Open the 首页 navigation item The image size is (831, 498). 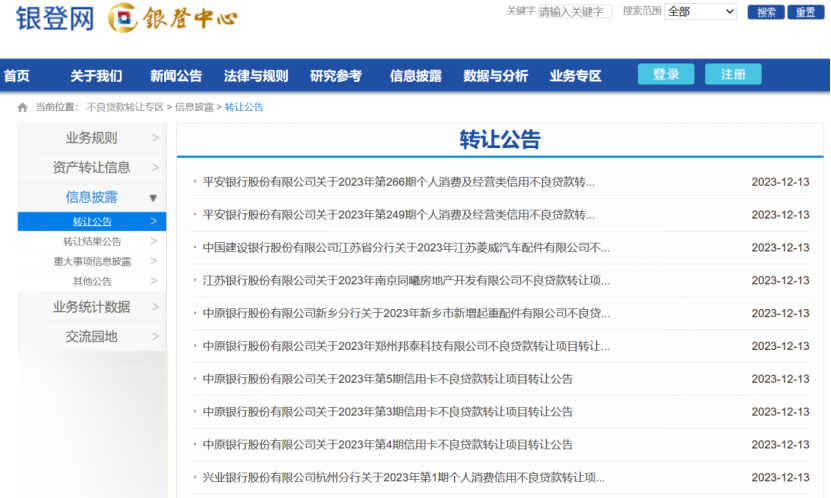click(16, 76)
